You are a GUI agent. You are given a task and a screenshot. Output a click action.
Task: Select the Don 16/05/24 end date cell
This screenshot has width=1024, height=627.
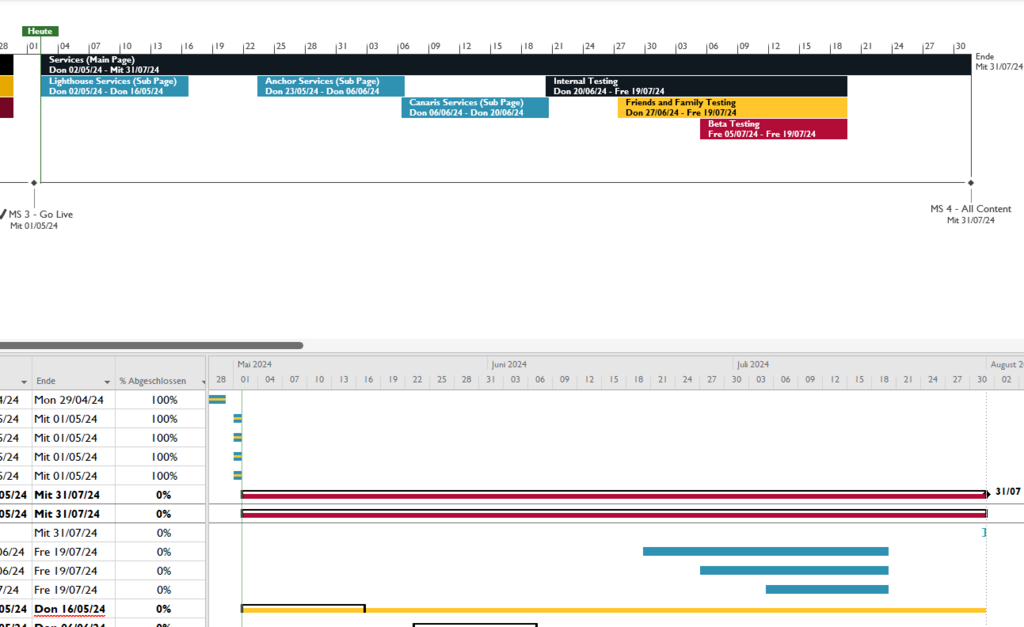coord(69,609)
